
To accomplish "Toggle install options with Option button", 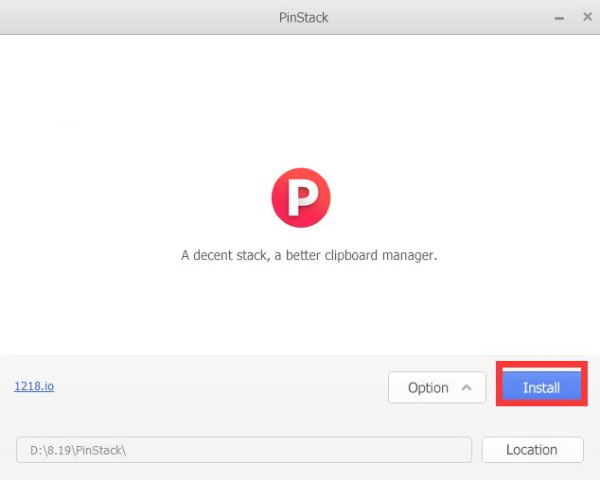I will click(437, 387).
